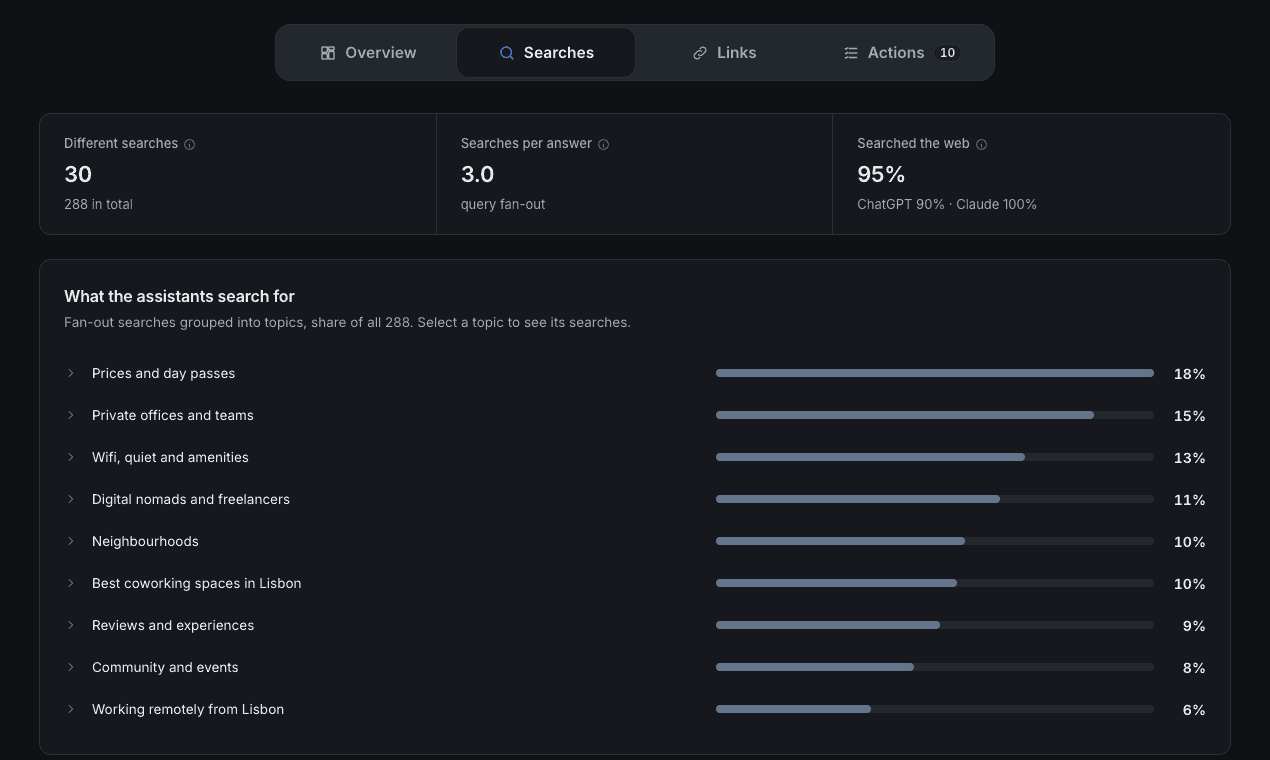This screenshot has width=1270, height=760.
Task: Expand the Working remotely from Lisbon chevron
Action: click(71, 709)
